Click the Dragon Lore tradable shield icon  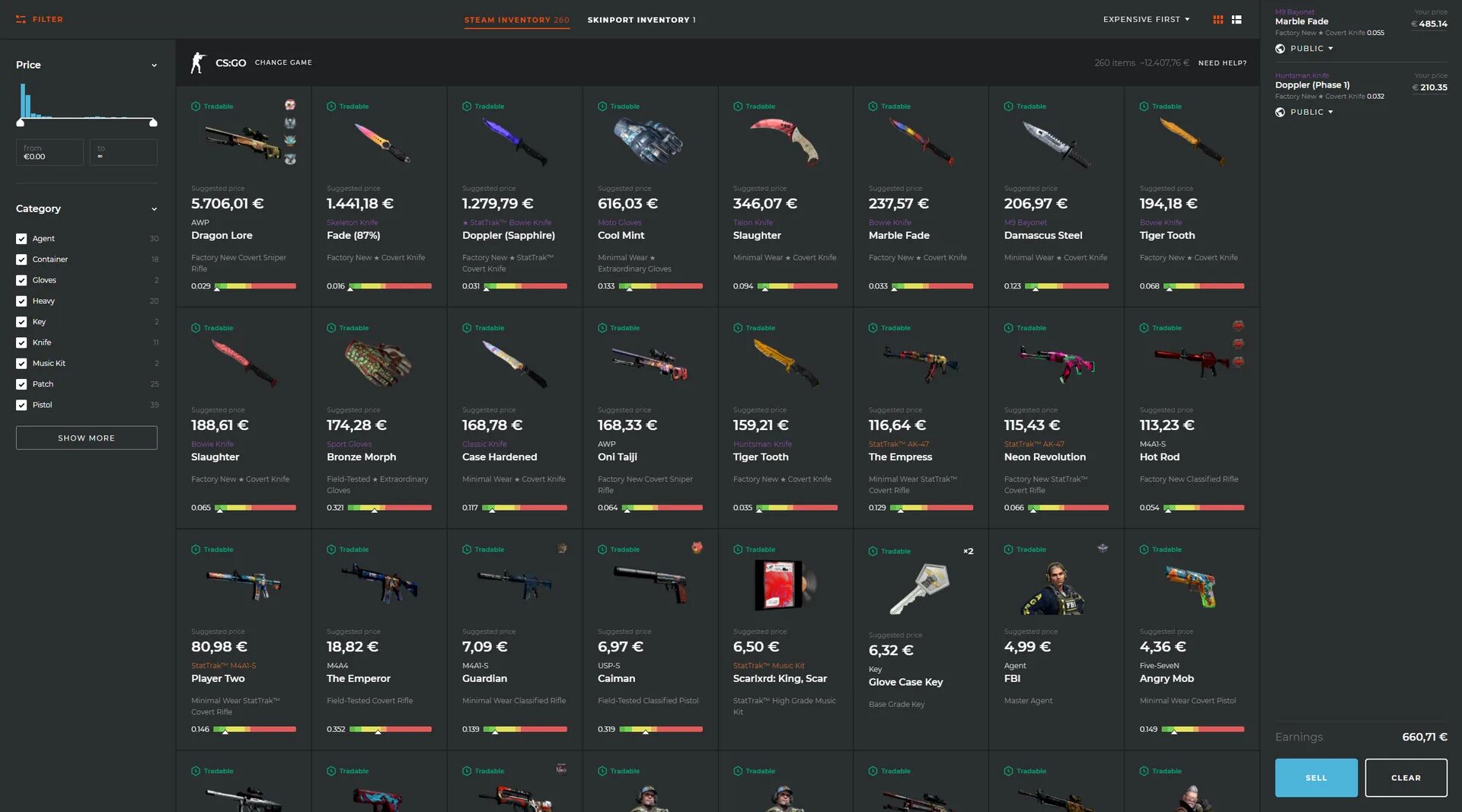tap(196, 106)
